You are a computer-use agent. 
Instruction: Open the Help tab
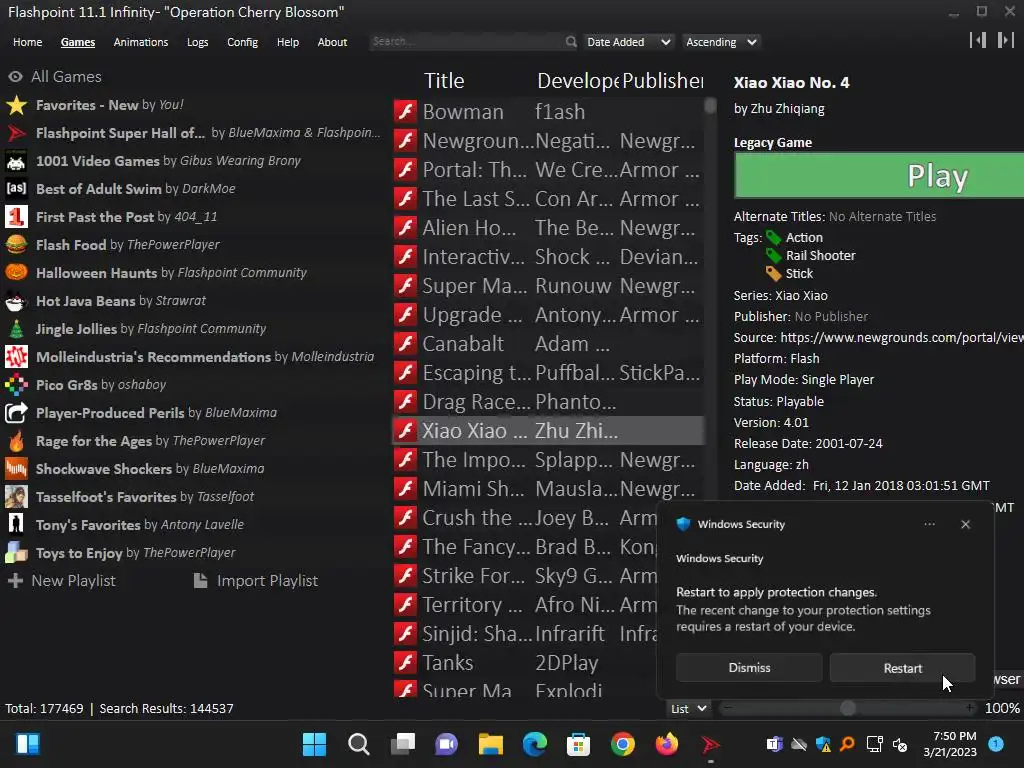coord(287,42)
